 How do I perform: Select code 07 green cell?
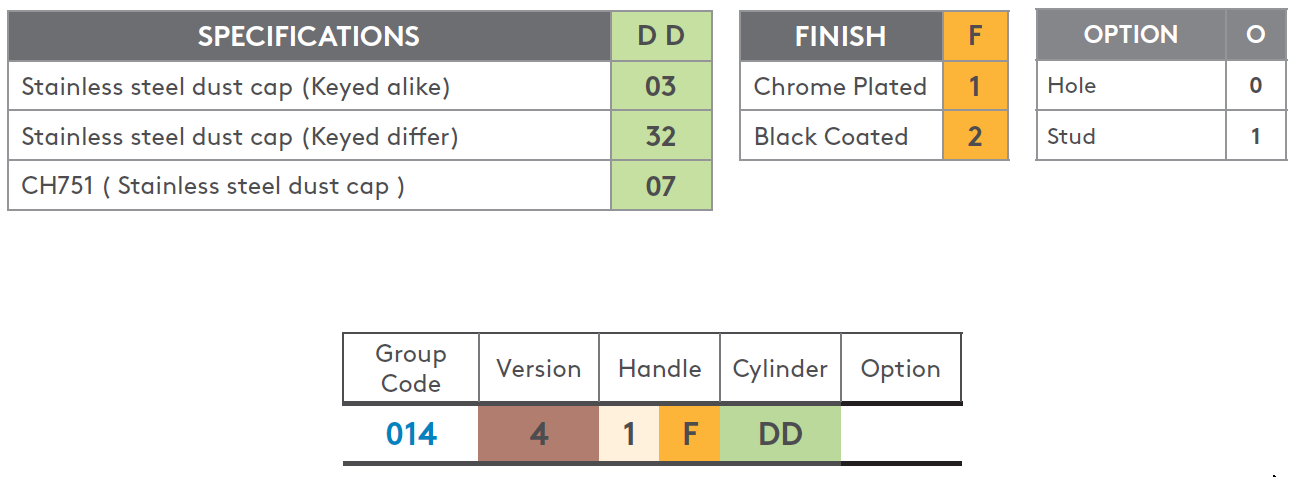tap(661, 186)
